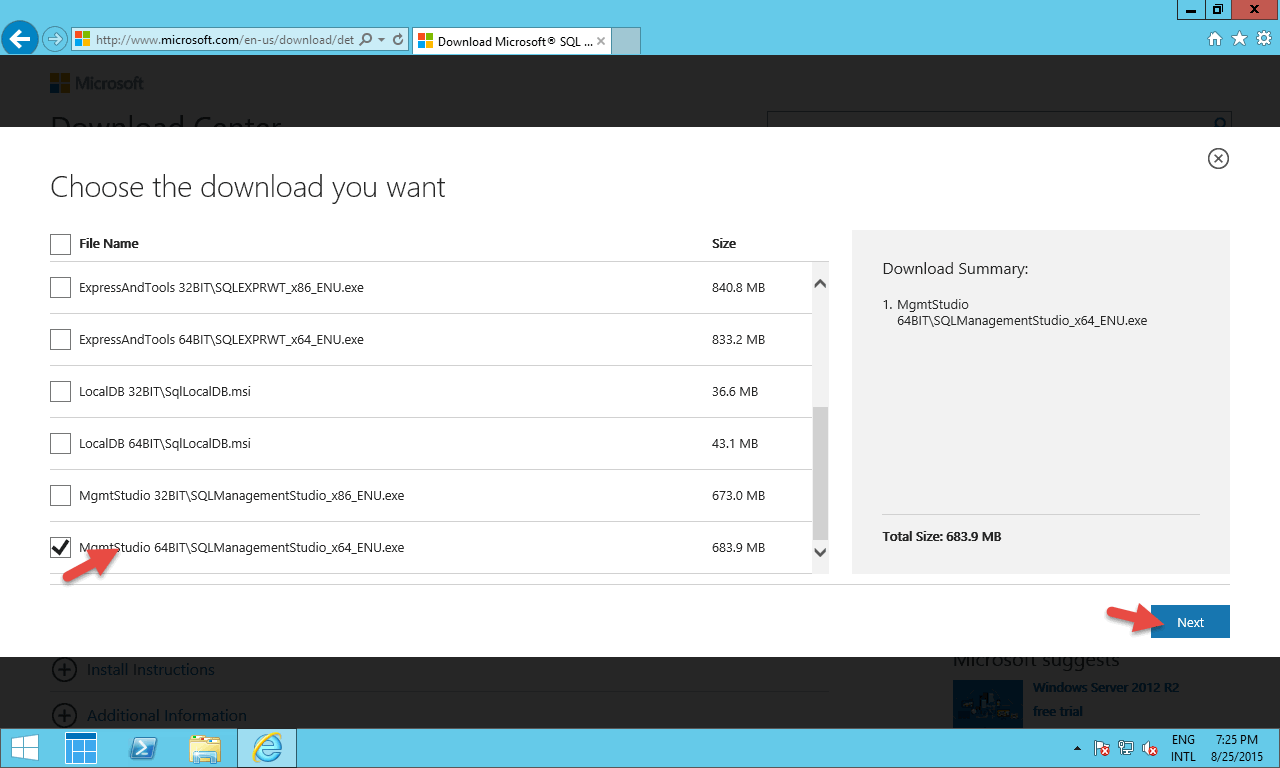Show hidden tray icons arrow
Image resolution: width=1280 pixels, height=768 pixels.
pyautogui.click(x=1077, y=748)
